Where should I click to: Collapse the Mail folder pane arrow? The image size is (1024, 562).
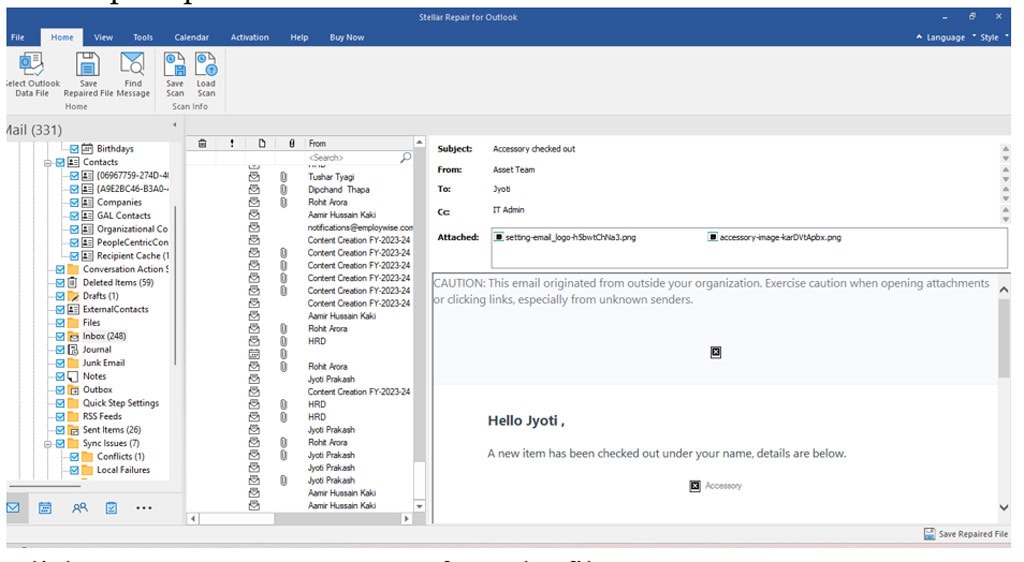[174, 124]
